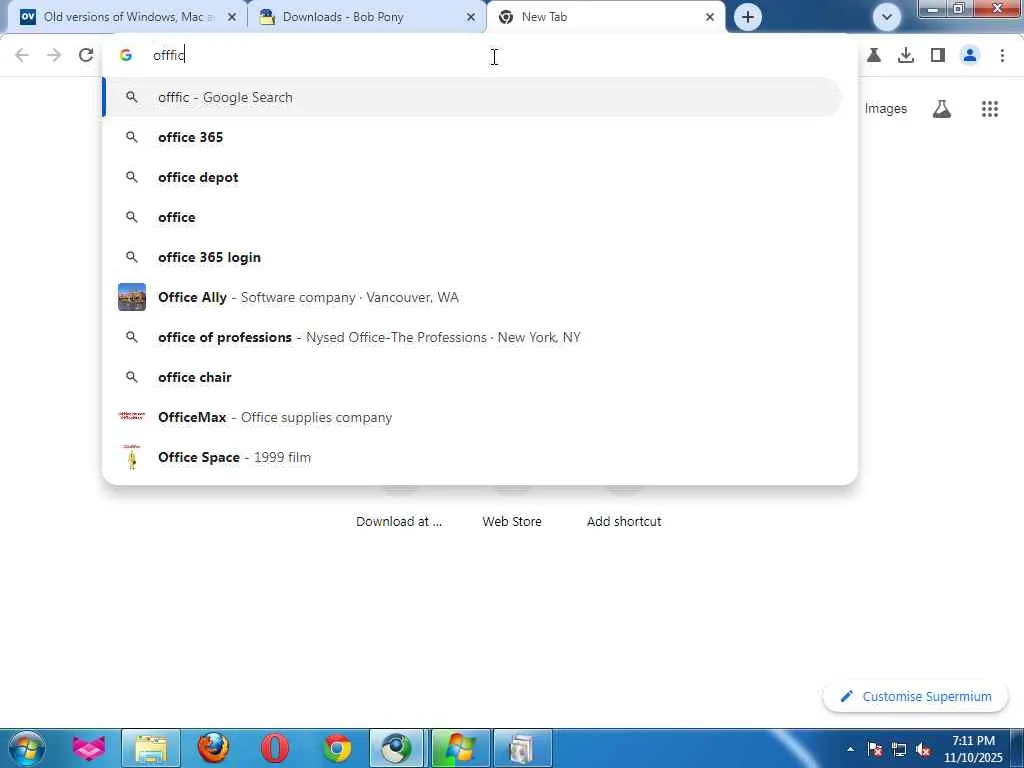Show hidden system tray icons arrow
The image size is (1024, 768).
[850, 749]
